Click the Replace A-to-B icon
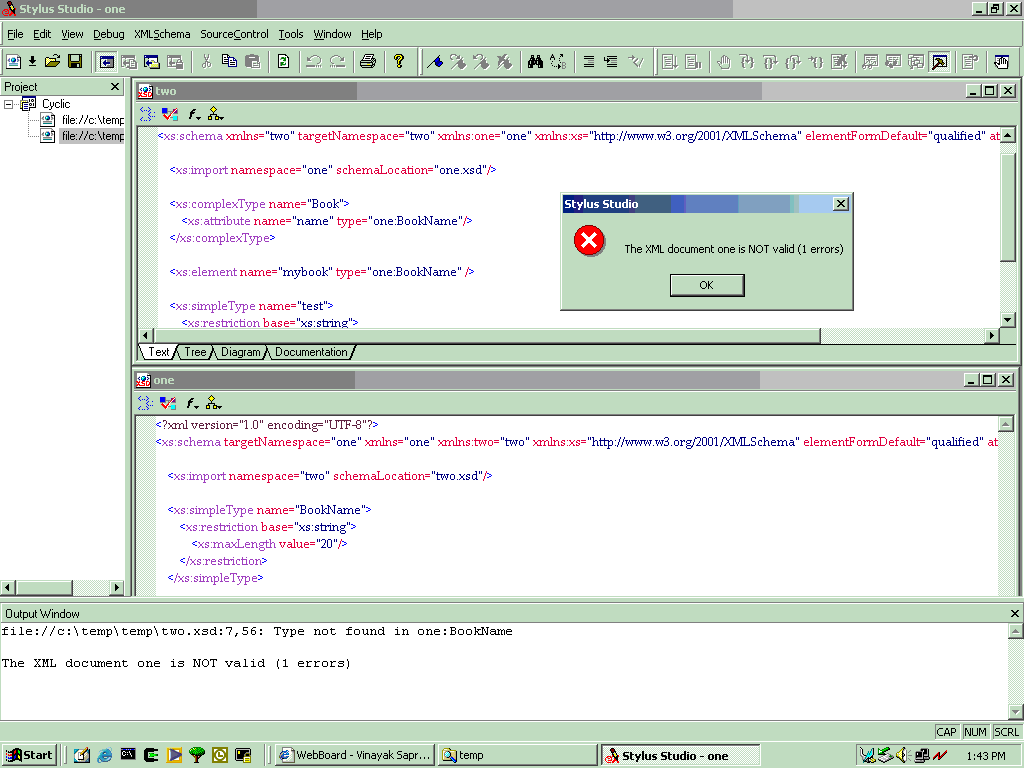This screenshot has height=768, width=1024. (x=558, y=61)
